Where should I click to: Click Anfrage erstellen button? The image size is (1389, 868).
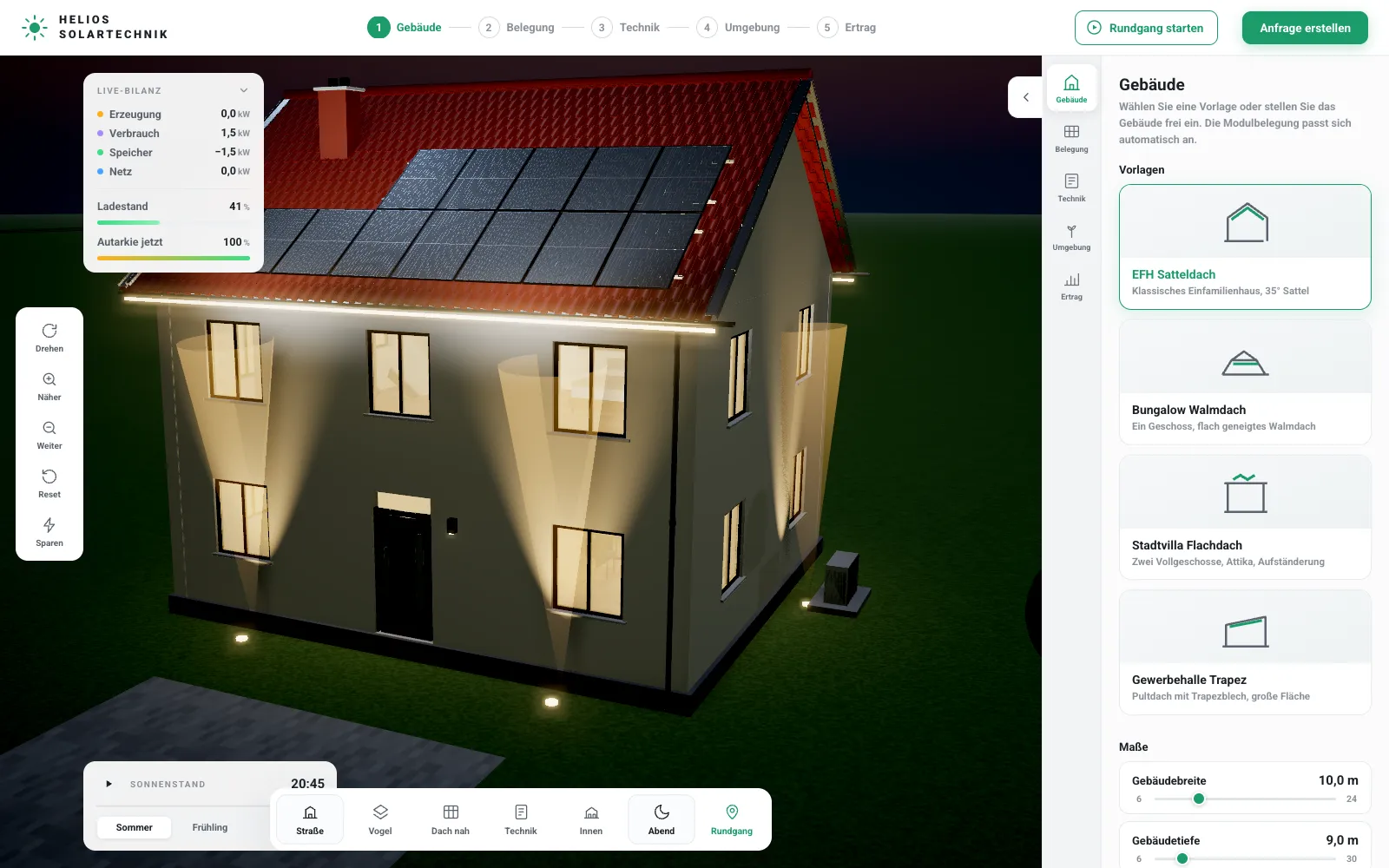[x=1305, y=28]
